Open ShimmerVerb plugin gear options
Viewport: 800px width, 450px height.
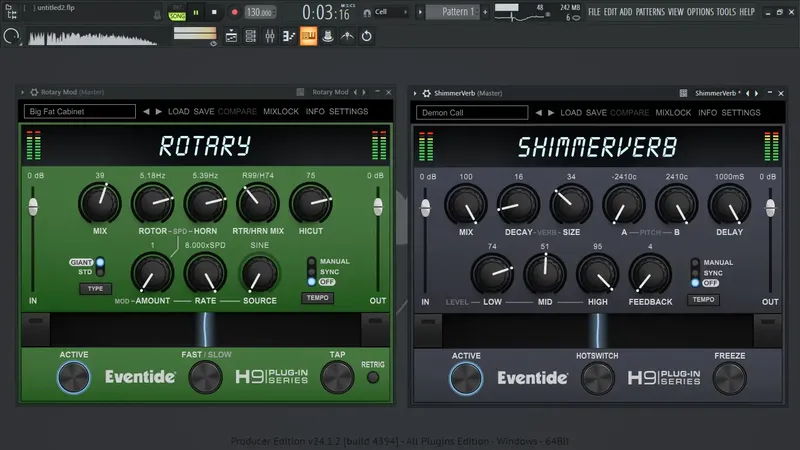click(x=427, y=93)
